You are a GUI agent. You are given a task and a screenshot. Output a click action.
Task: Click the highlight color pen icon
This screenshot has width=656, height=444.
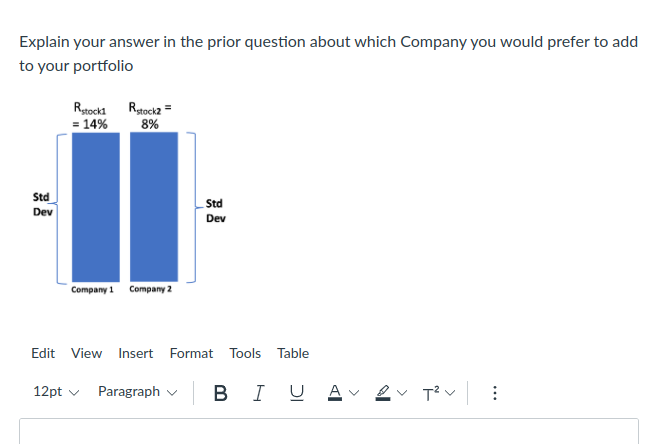pyautogui.click(x=384, y=392)
